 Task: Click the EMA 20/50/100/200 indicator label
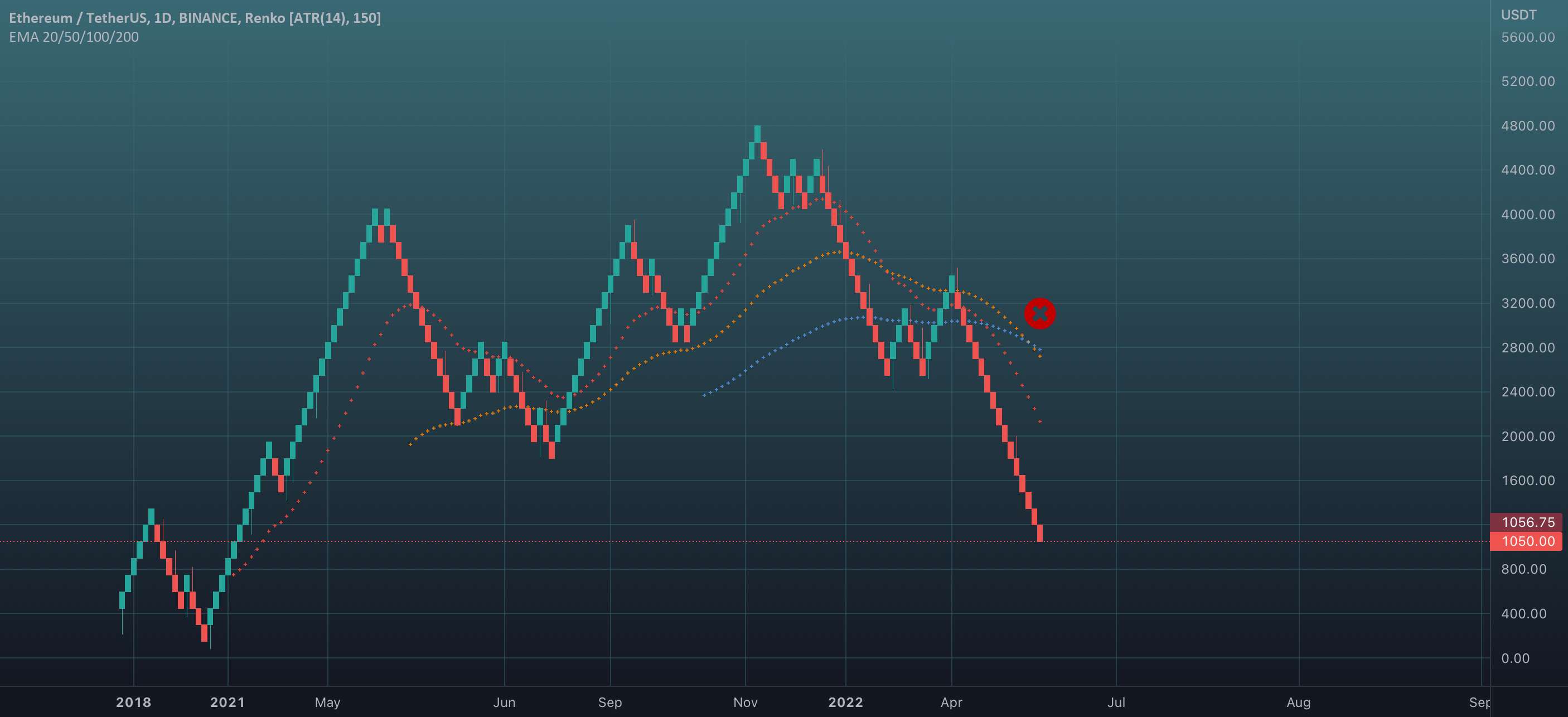(74, 37)
